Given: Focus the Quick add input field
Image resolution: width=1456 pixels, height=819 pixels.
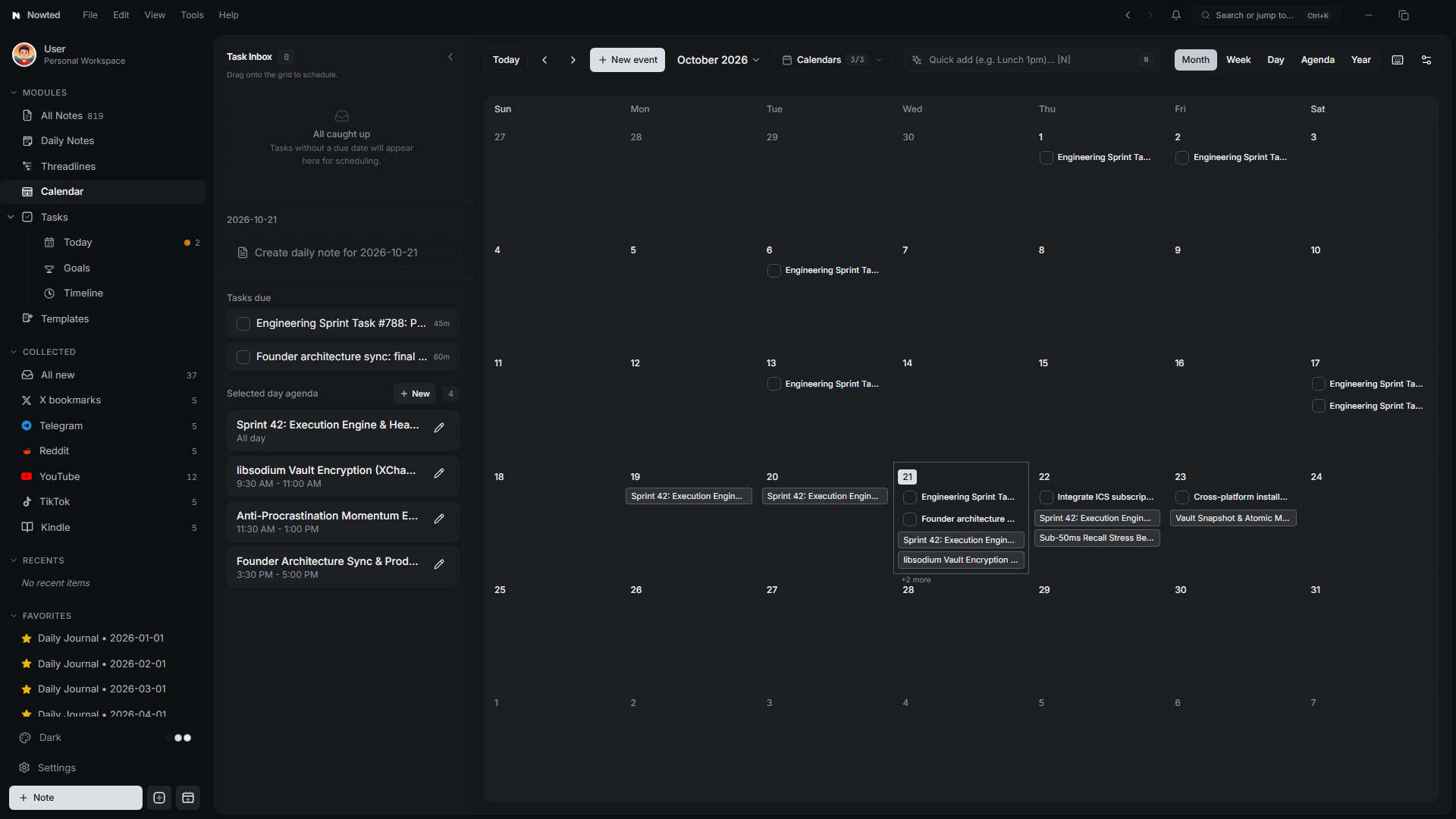Looking at the screenshot, I should click(1031, 60).
